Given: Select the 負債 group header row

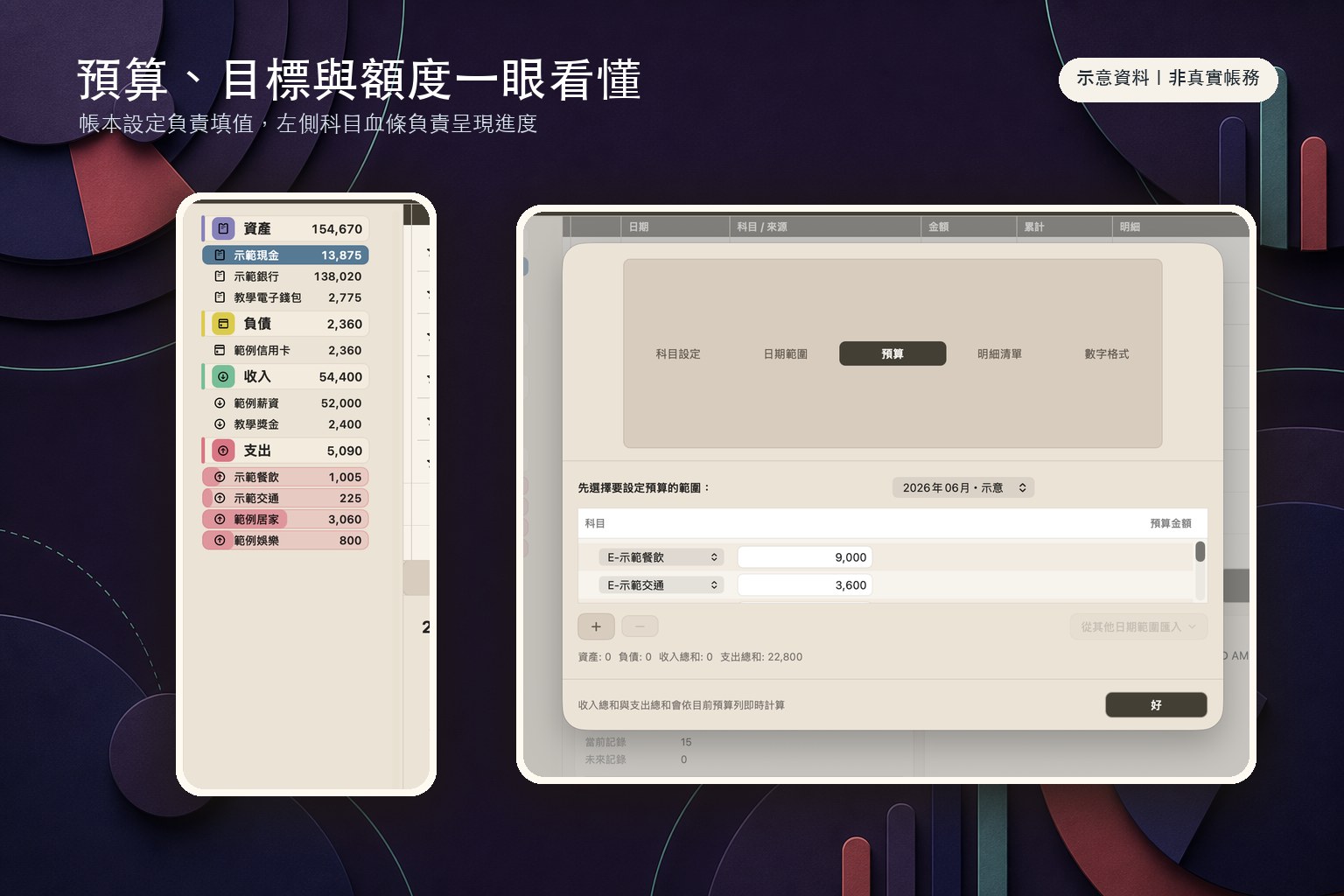Looking at the screenshot, I should coord(285,324).
